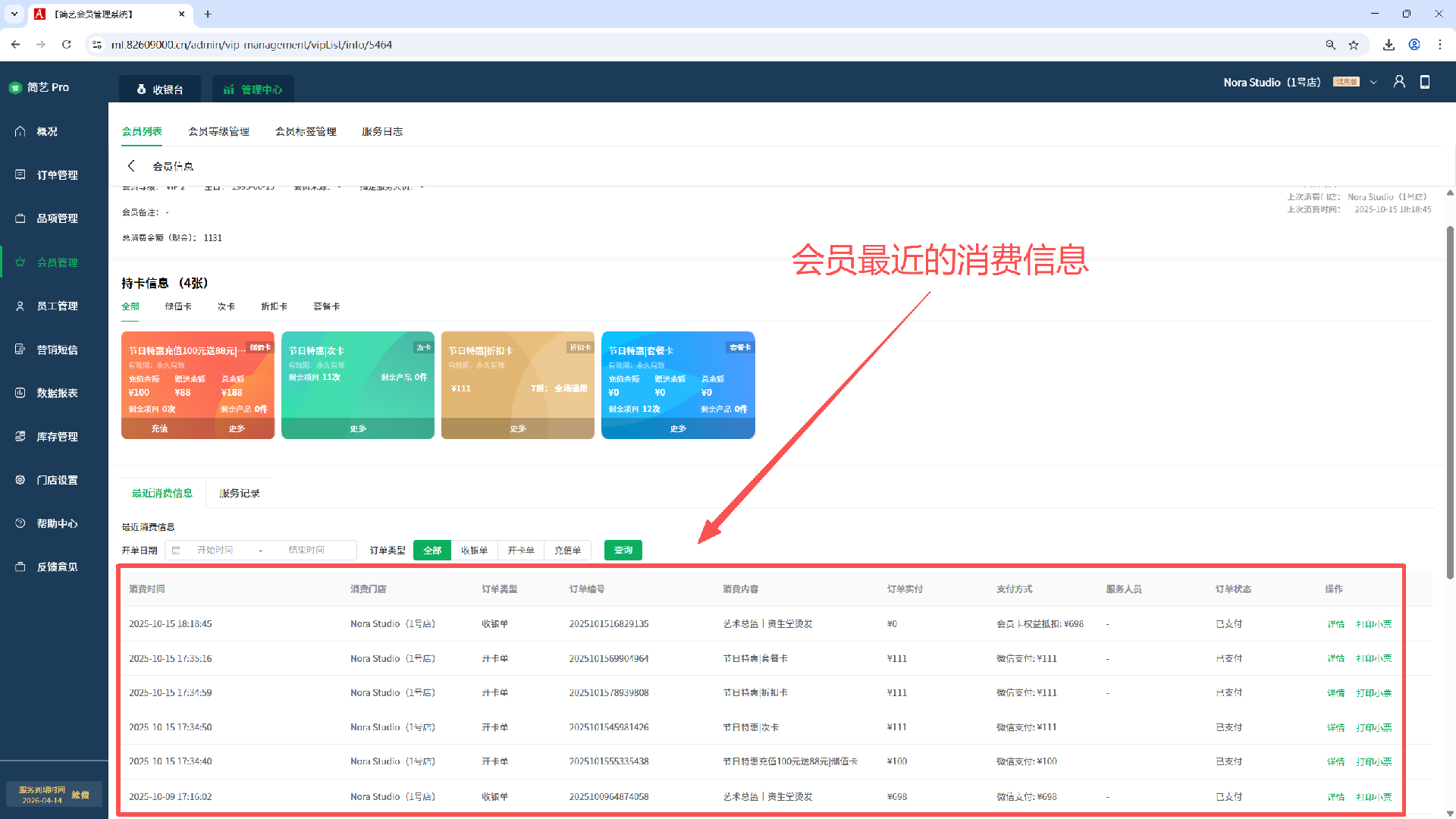Click the green 查询 search button
This screenshot has width=1456, height=819.
click(x=623, y=551)
